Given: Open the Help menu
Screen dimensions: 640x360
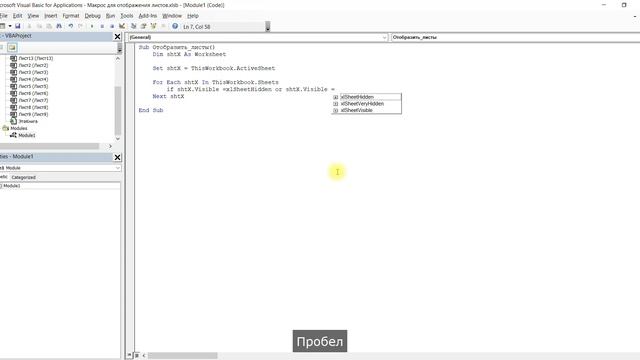Looking at the screenshot, I should 193,16.
